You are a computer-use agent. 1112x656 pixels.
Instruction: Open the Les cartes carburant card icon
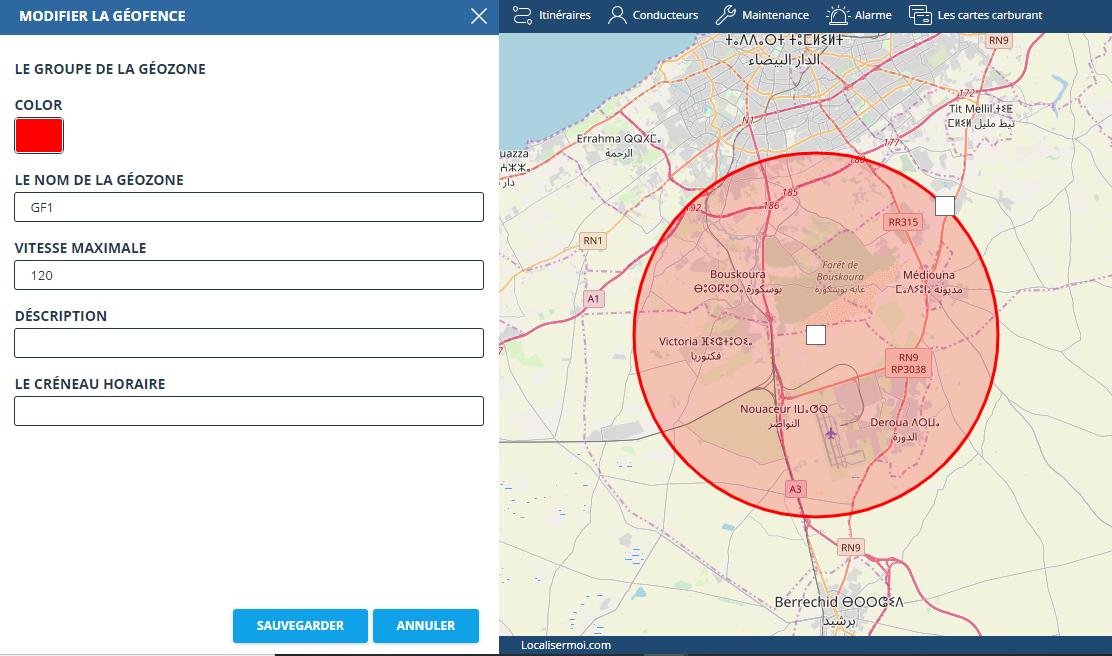(x=921, y=15)
